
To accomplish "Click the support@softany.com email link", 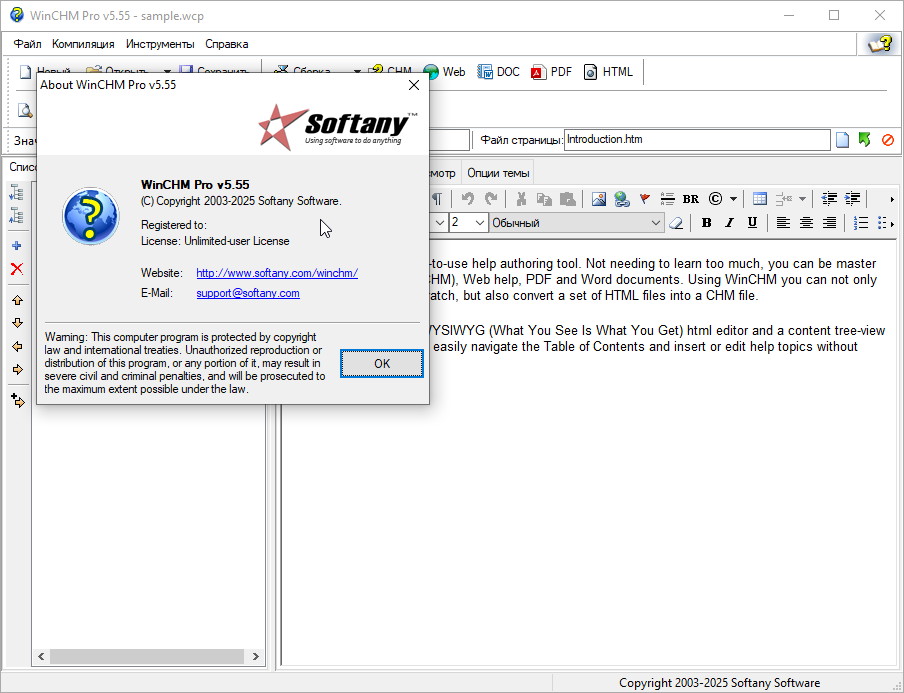I will click(x=248, y=293).
